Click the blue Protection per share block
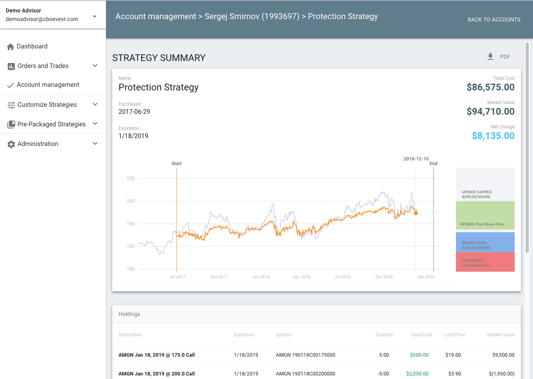 point(485,242)
